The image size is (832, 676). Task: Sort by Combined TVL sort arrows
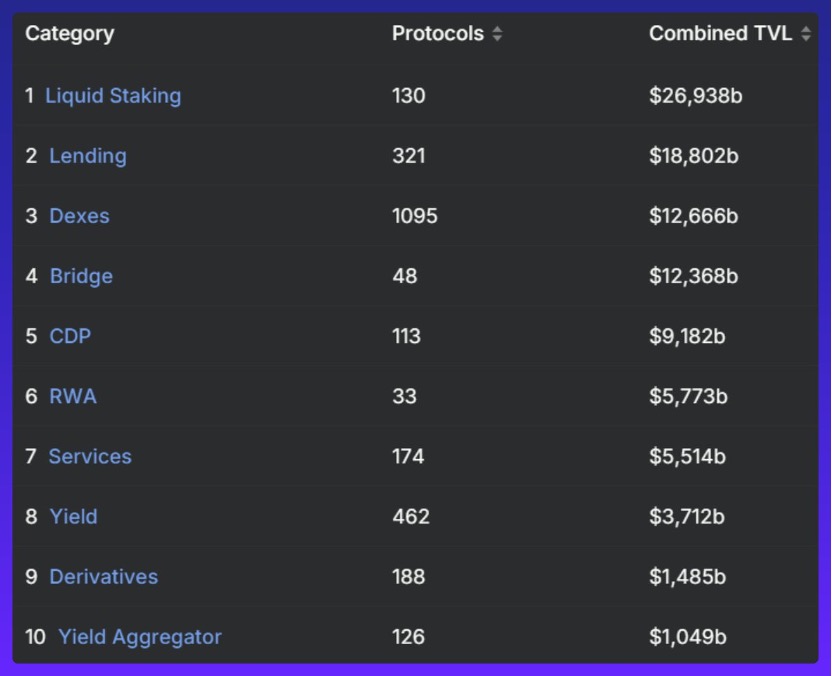[806, 34]
